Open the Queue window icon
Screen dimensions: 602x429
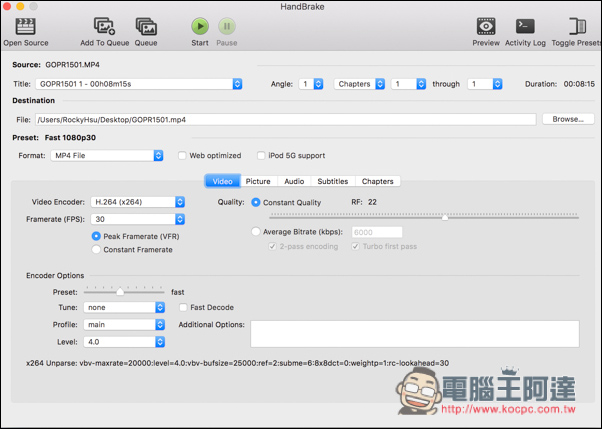pyautogui.click(x=146, y=27)
